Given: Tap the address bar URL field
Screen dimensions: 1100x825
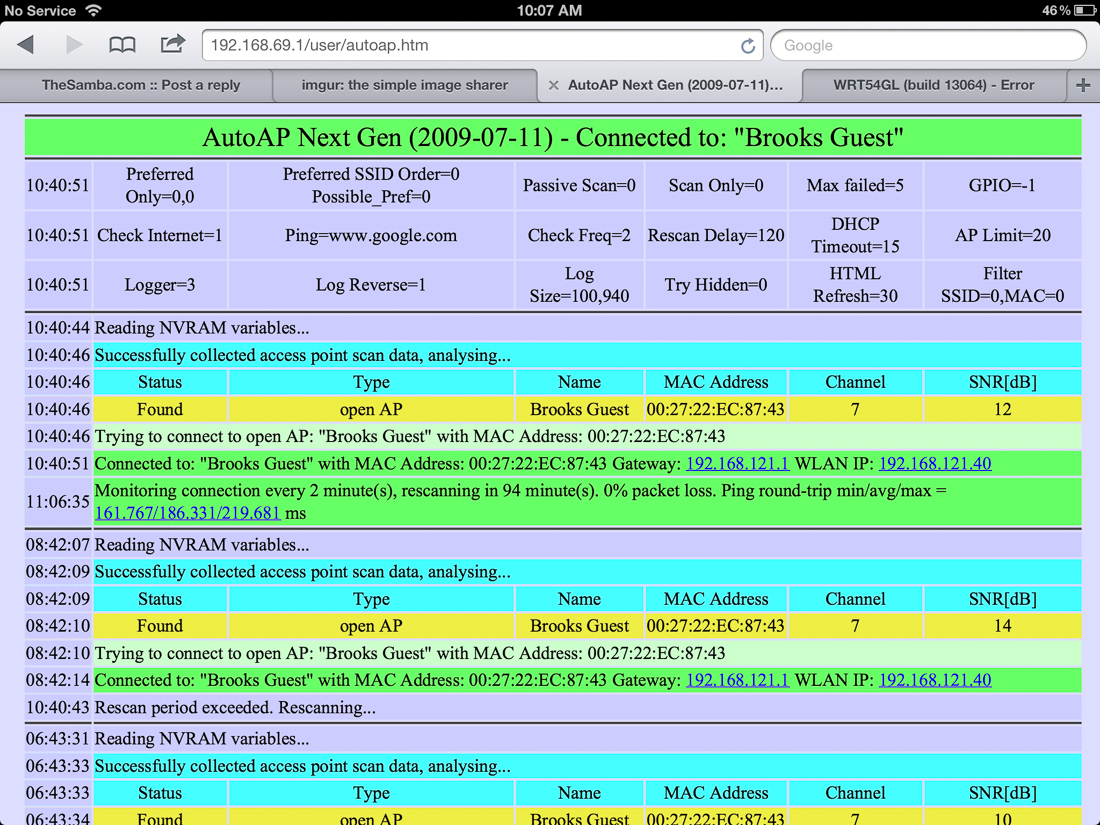Looking at the screenshot, I should 470,46.
